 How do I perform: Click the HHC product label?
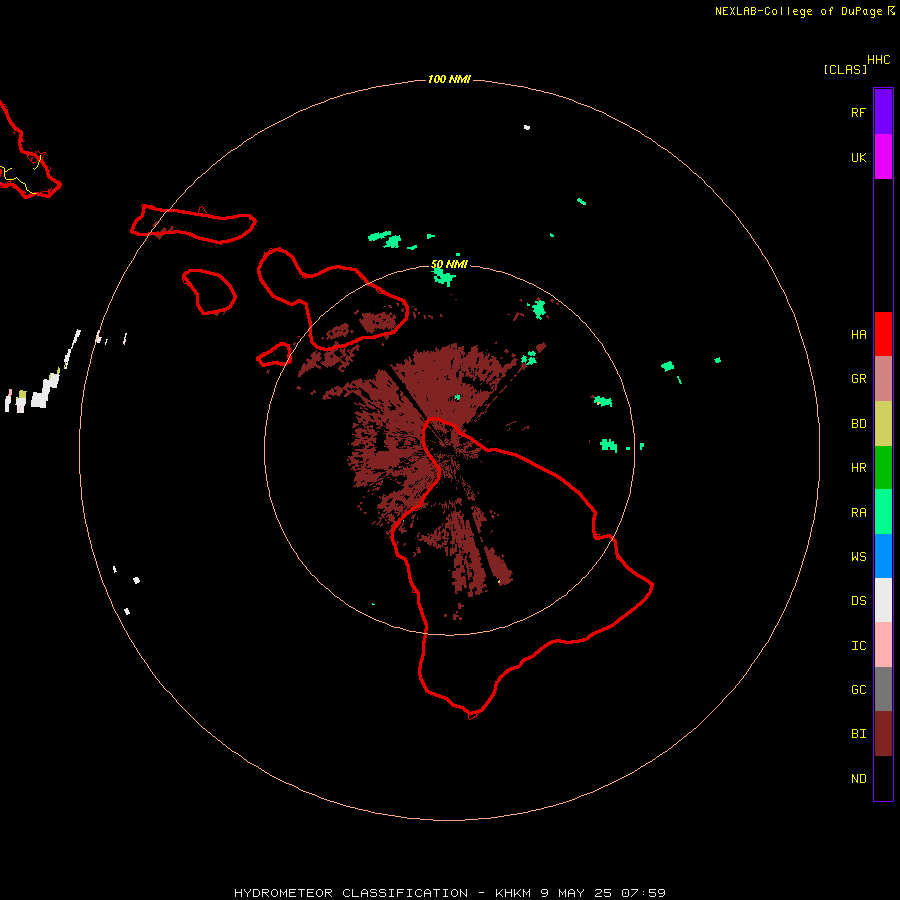click(879, 60)
